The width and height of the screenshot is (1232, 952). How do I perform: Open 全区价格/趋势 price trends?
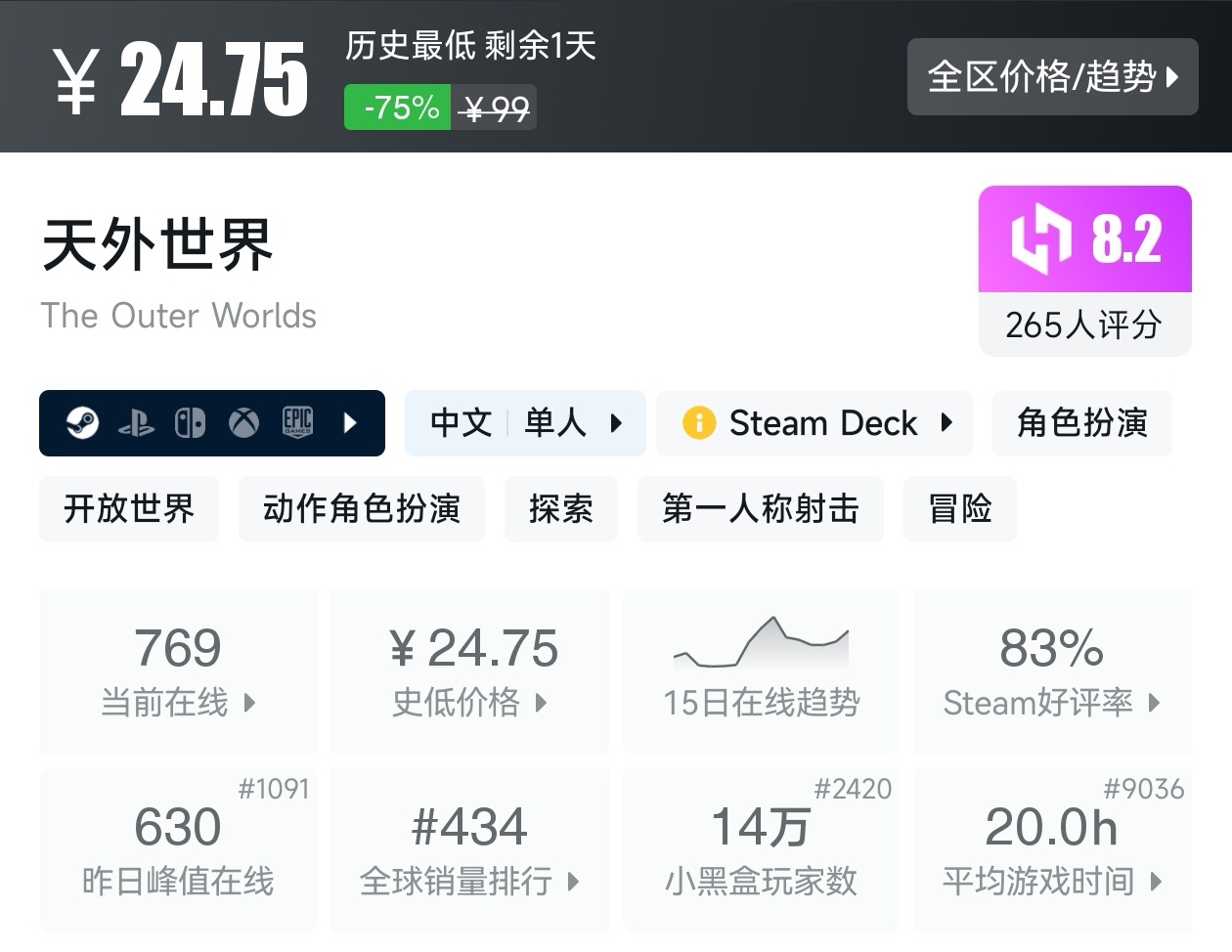tap(1053, 76)
